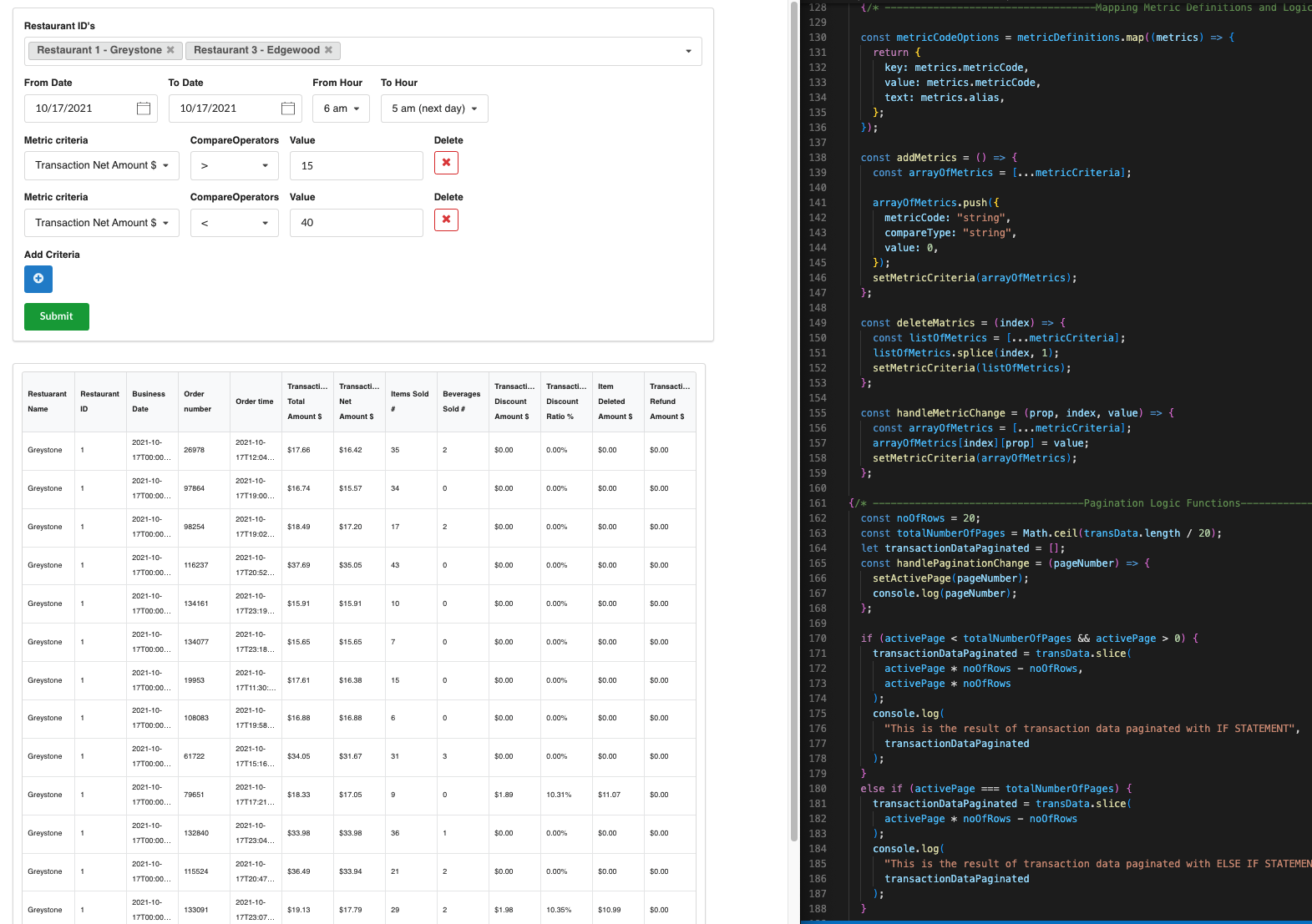This screenshot has width=1312, height=924.
Task: Open first Transaction Net Amount $ metric dropdown
Action: 102,165
